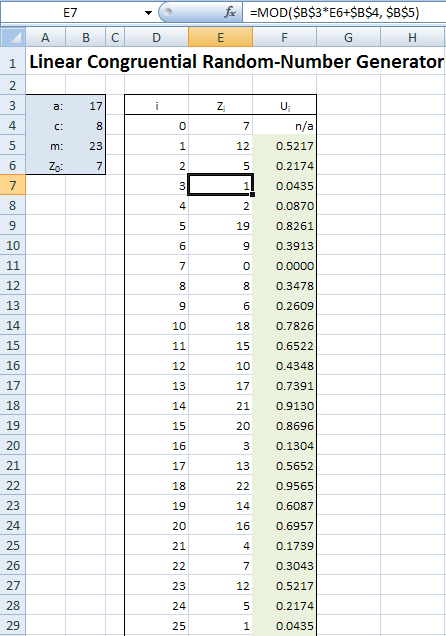Screen dimensions: 446x636
Task: Click cell with value 0.4348
Action: pyautogui.click(x=285, y=366)
